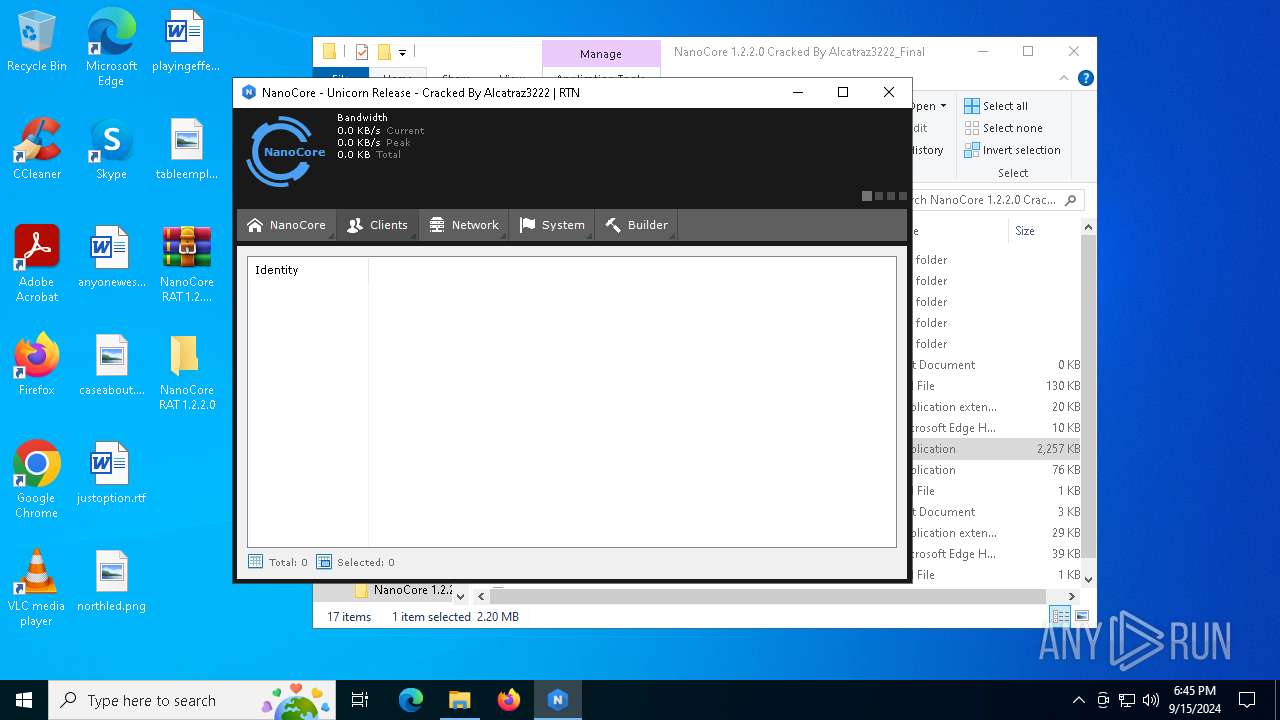The height and width of the screenshot is (720, 1280).
Task: Open the System tab
Action: (x=552, y=225)
